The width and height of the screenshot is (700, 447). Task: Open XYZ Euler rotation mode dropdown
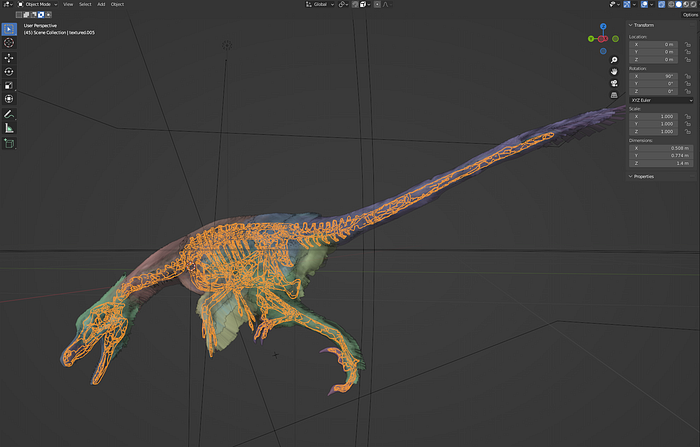661,100
